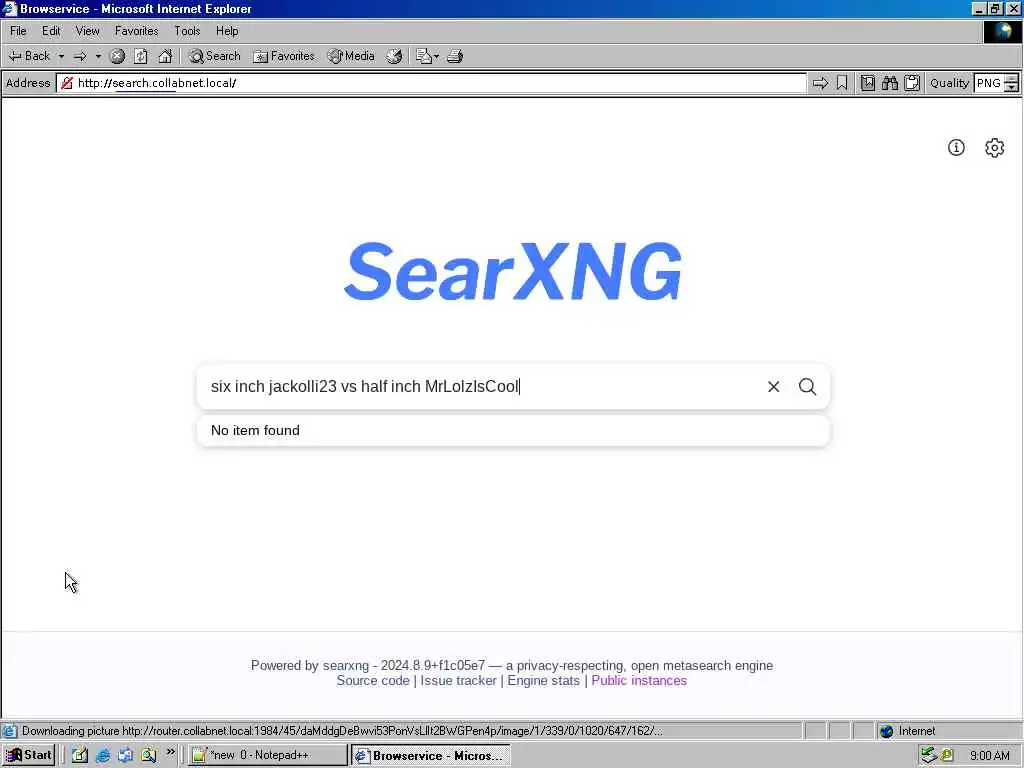Click the clipboard icon in address toolbar
1024x768 pixels.
(912, 83)
